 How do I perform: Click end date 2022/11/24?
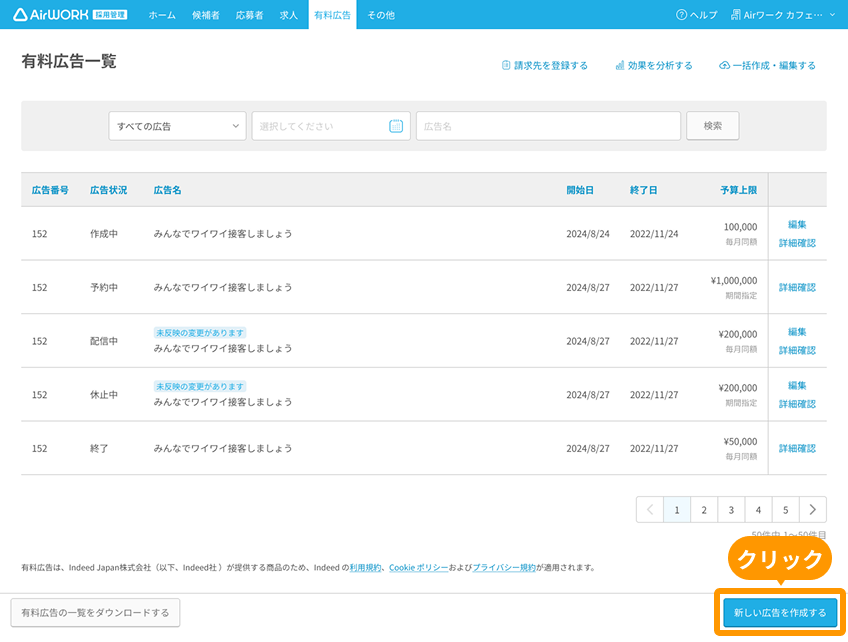[x=654, y=234]
